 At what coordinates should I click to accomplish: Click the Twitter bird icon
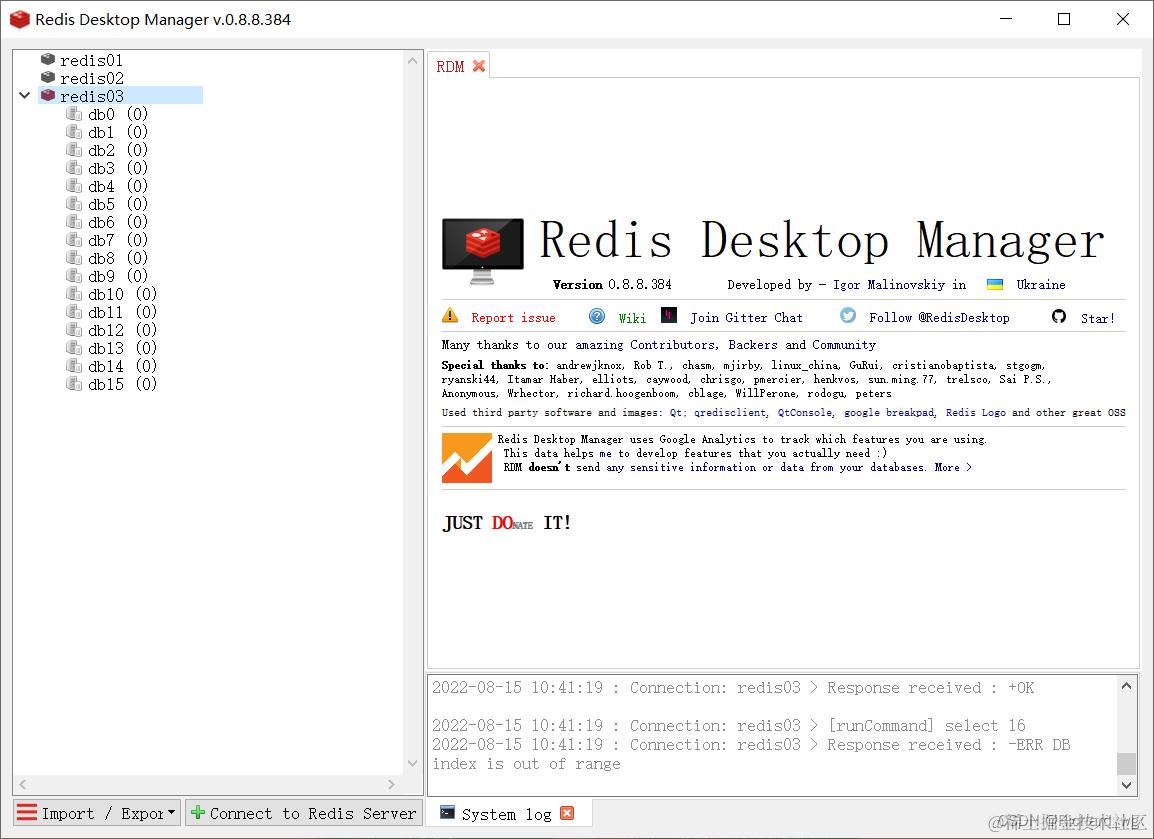pos(848,316)
